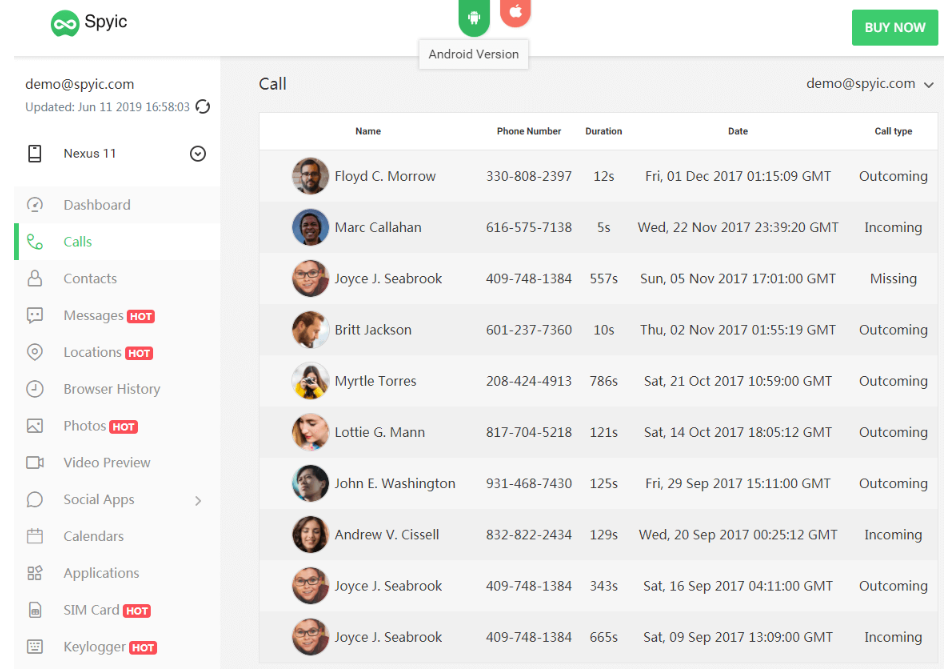Click the Spyic logo icon
948x669 pixels.
tap(65, 23)
